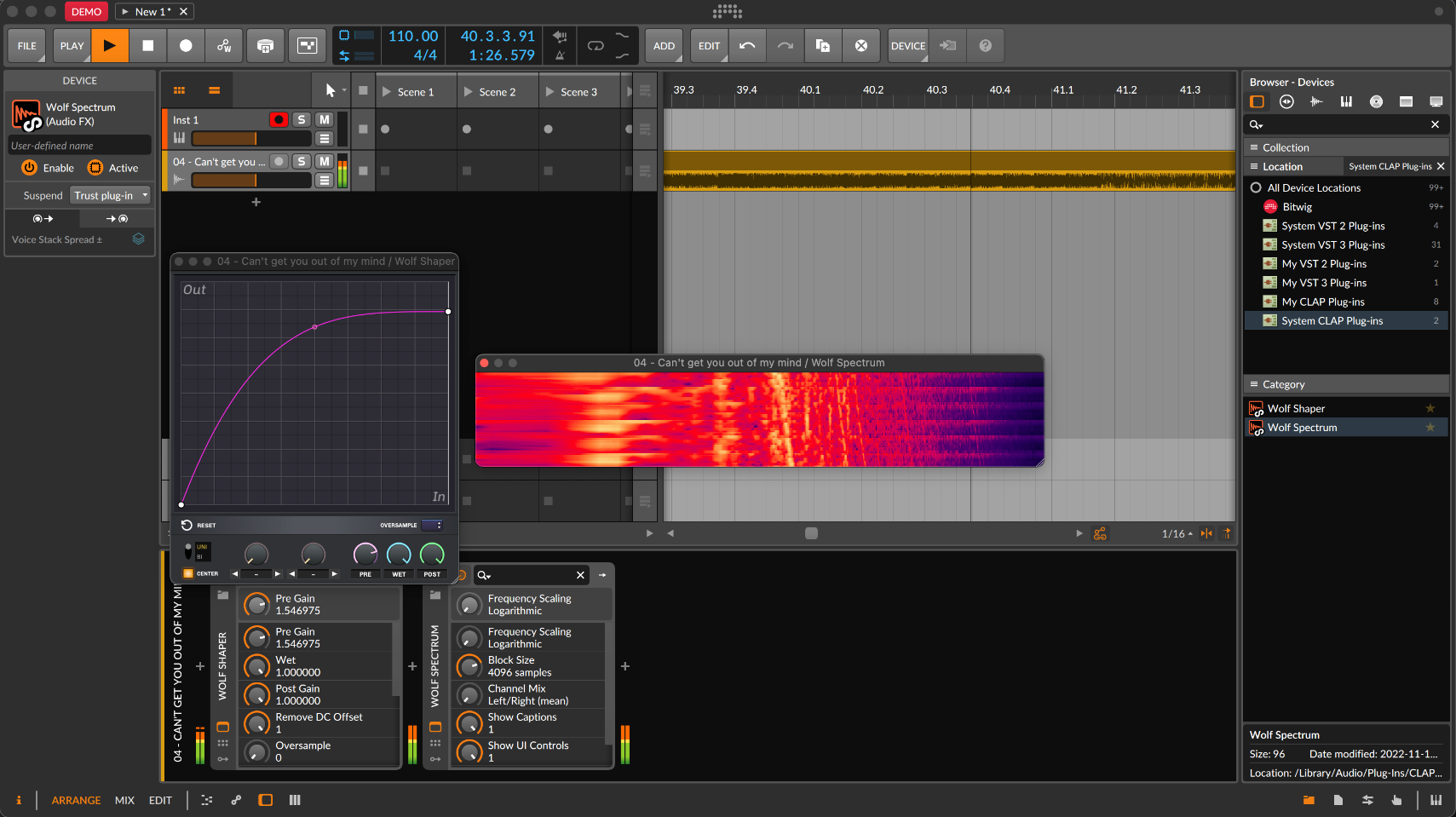Click RESET in Wolf Shaper window
This screenshot has height=817, width=1456.
199,526
